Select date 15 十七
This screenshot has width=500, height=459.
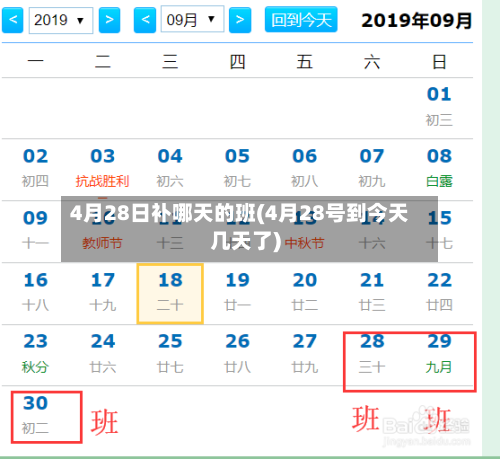tap(439, 231)
